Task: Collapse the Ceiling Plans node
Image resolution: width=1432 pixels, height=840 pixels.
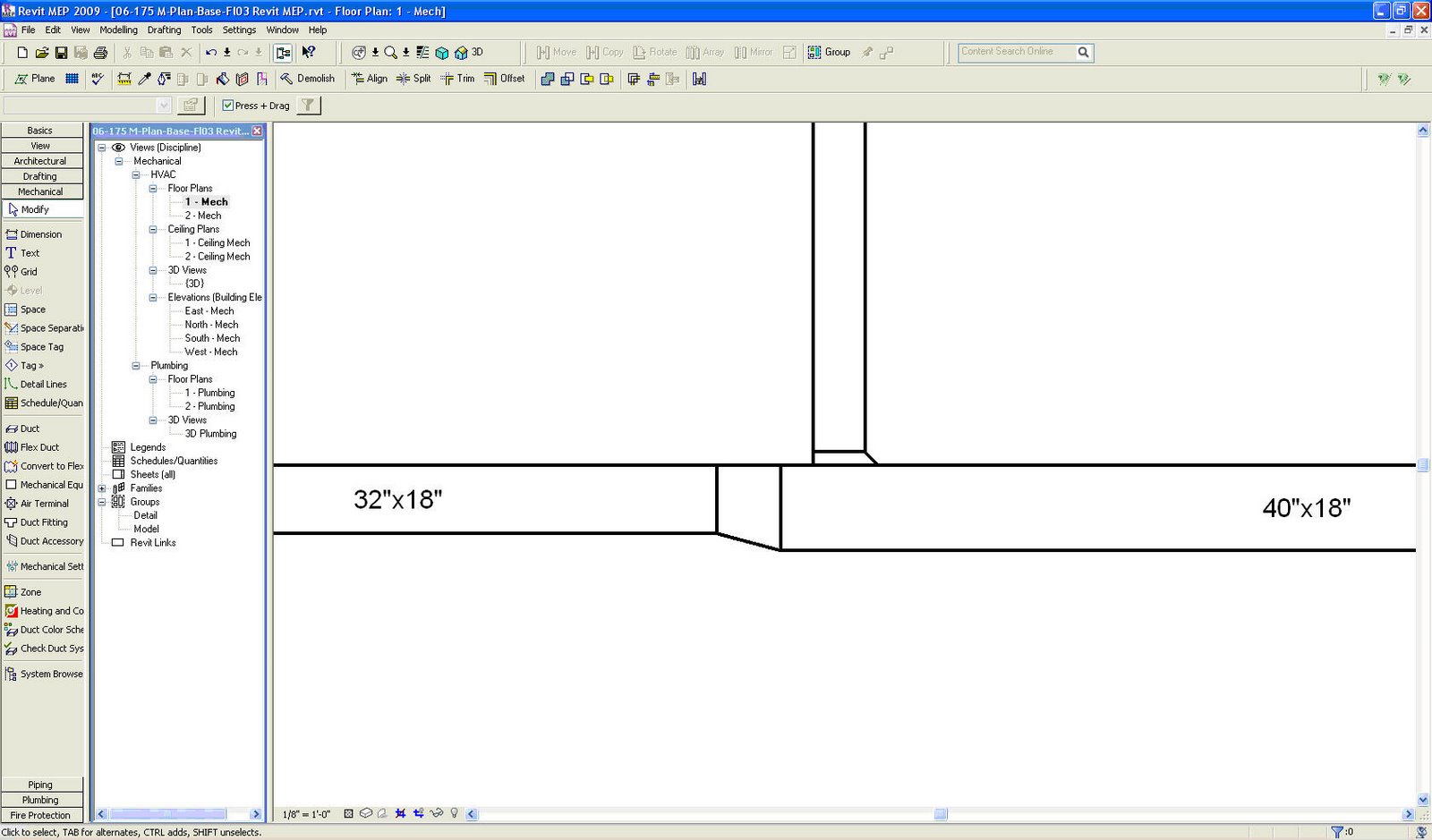Action: click(153, 229)
